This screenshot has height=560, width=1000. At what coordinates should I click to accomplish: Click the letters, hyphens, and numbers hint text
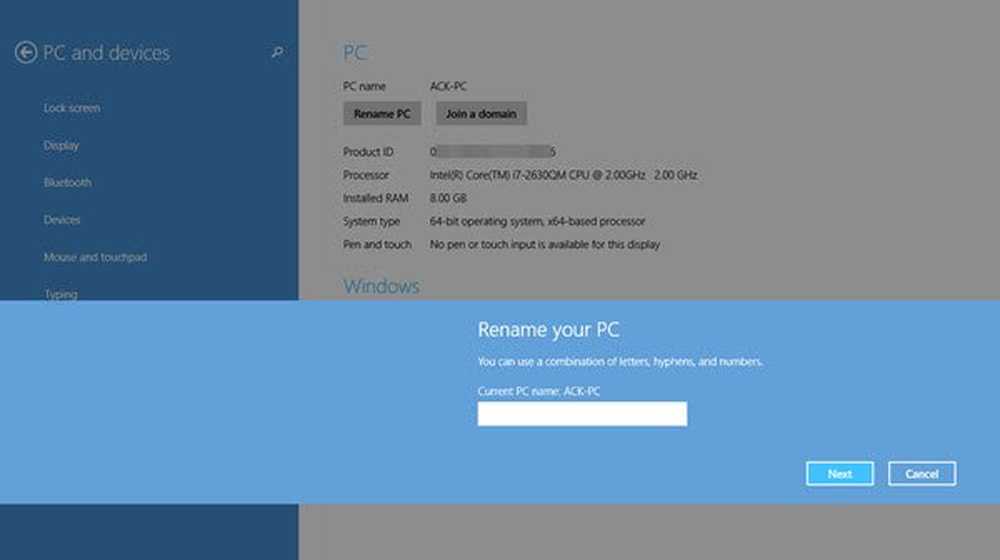coord(620,362)
